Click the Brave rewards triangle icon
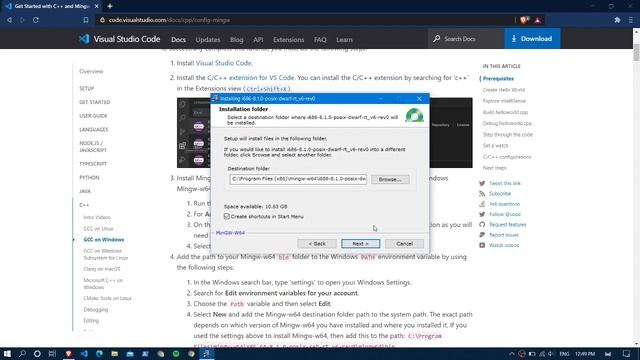This screenshot has width=640, height=360. [538, 20]
